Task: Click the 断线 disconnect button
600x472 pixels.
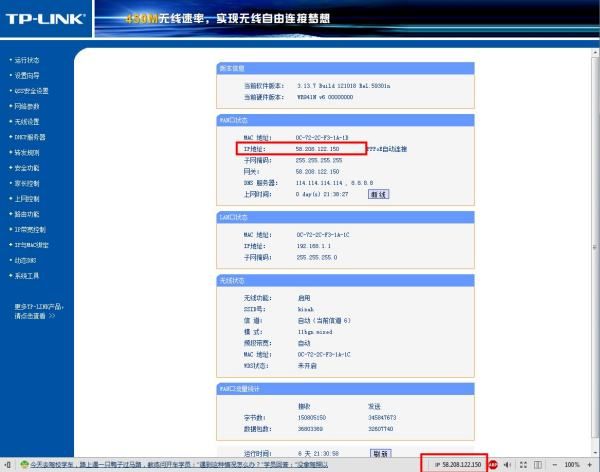Action: [x=378, y=194]
